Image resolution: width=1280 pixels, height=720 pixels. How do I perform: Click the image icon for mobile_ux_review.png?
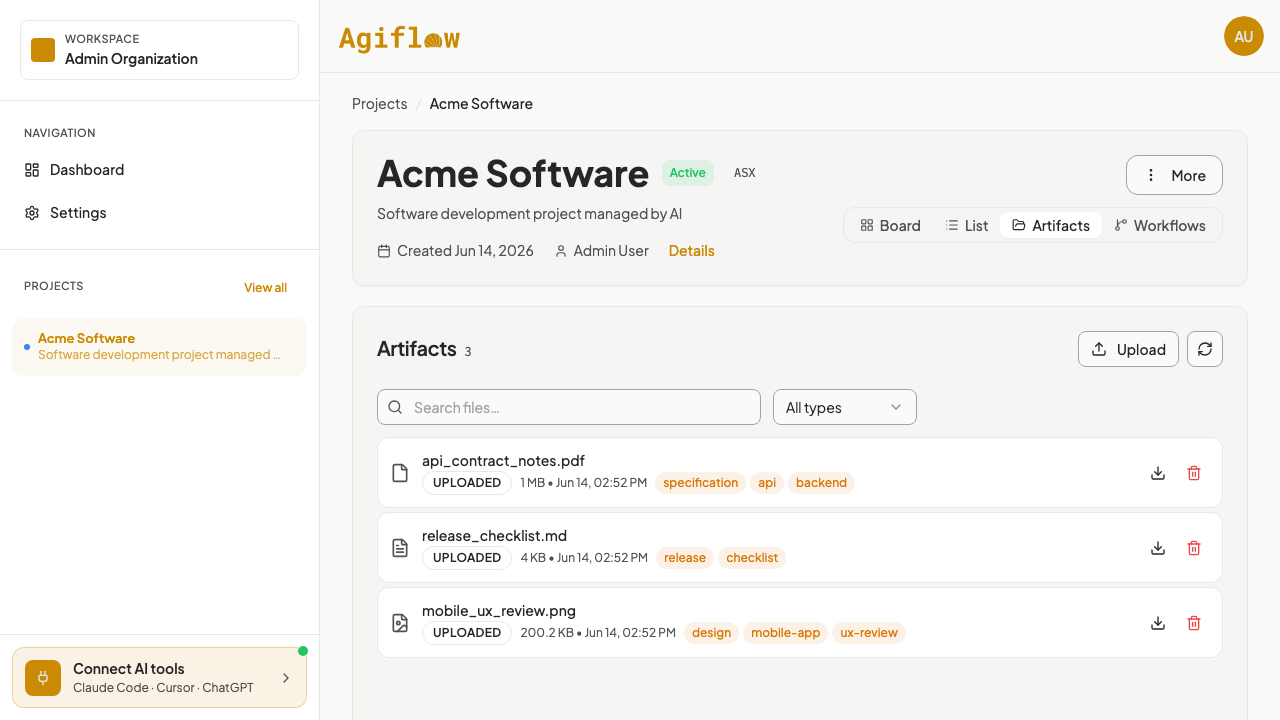click(400, 623)
